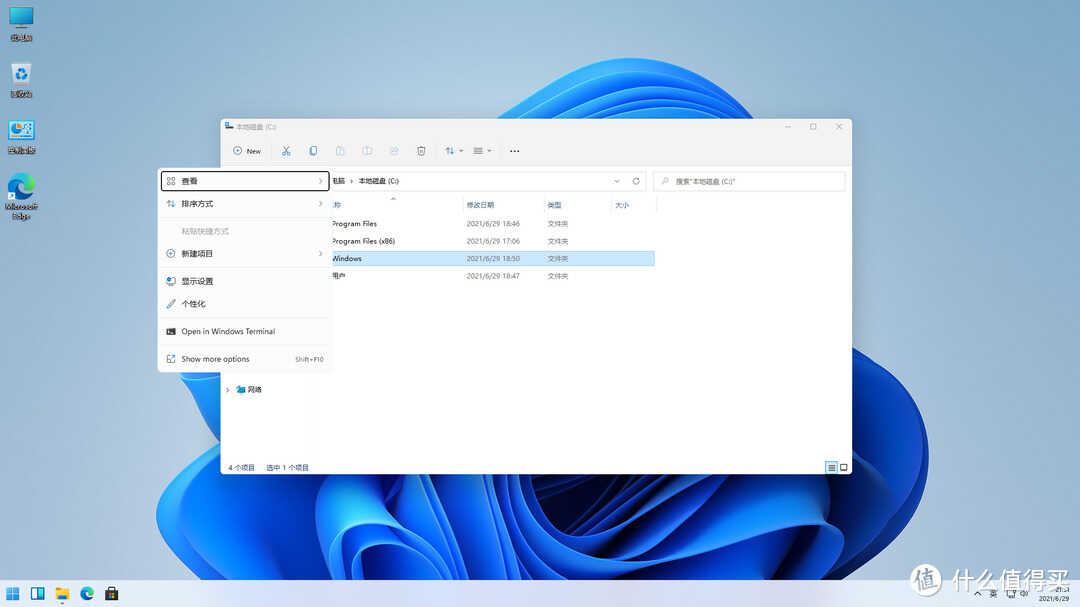Launch Microsoft Store from the taskbar

112,593
